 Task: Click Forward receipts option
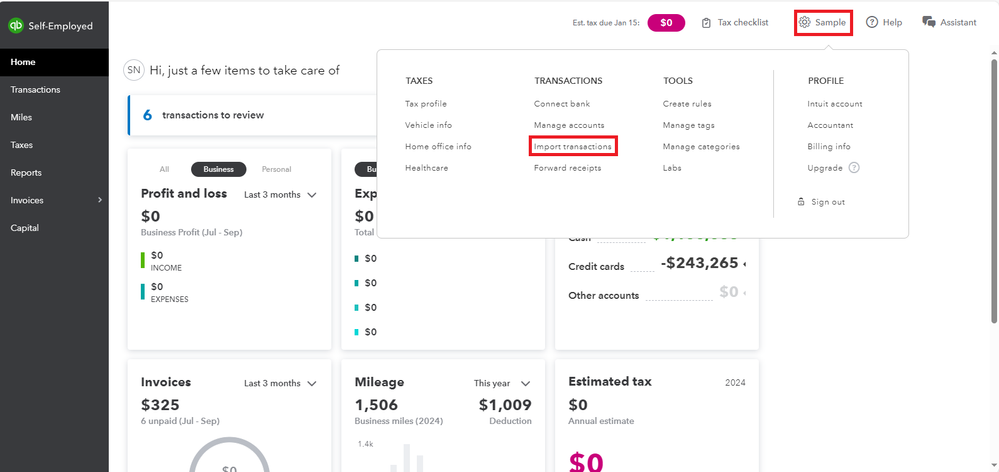pos(568,168)
